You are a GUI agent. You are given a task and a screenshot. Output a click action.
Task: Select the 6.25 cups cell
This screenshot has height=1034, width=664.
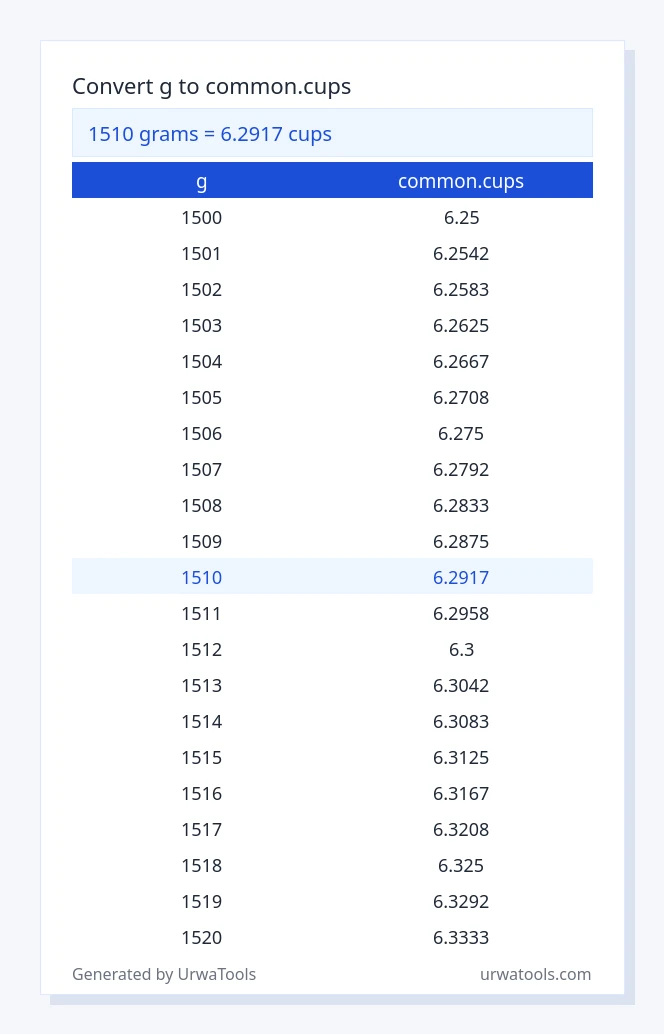tap(462, 218)
